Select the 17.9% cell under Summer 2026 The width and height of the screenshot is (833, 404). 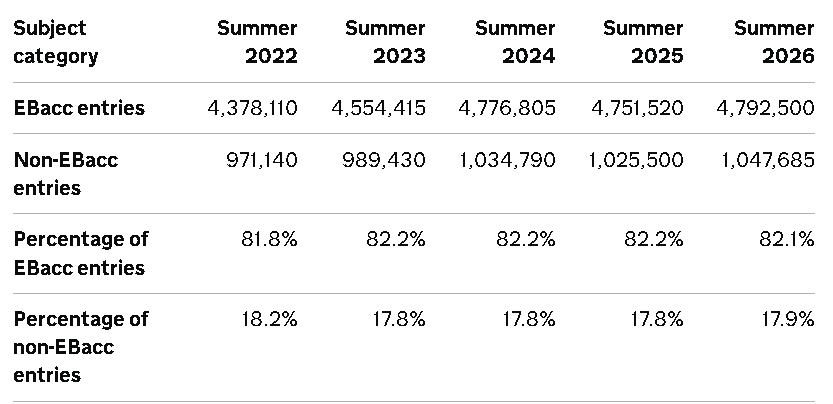tap(788, 319)
